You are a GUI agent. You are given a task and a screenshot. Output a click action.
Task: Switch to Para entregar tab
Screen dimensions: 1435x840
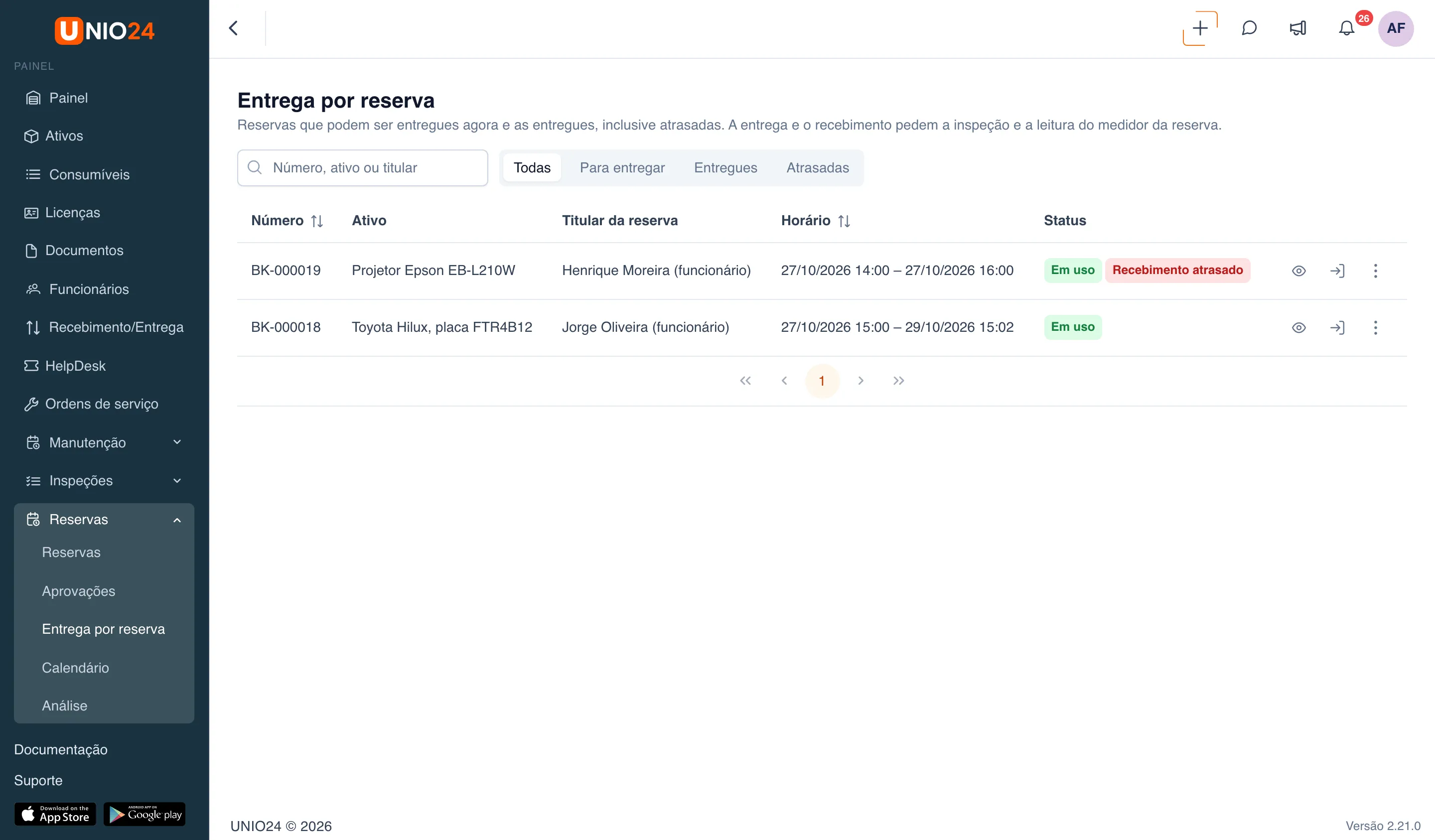(622, 167)
